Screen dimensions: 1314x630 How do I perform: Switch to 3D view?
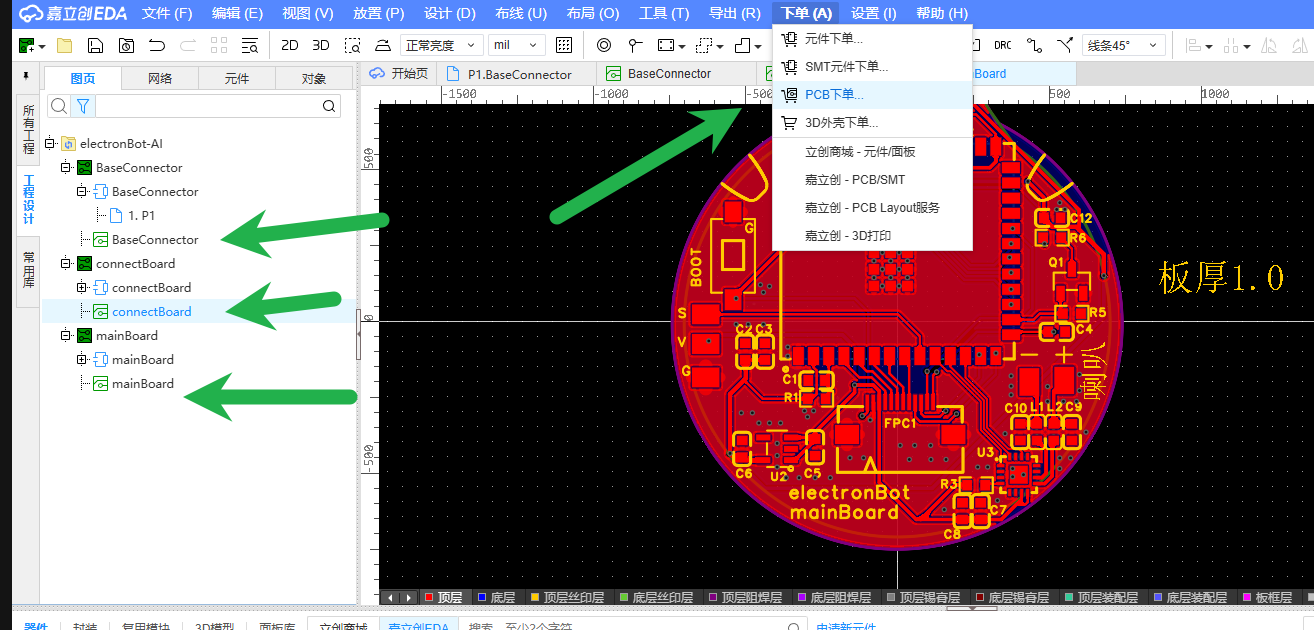[321, 45]
